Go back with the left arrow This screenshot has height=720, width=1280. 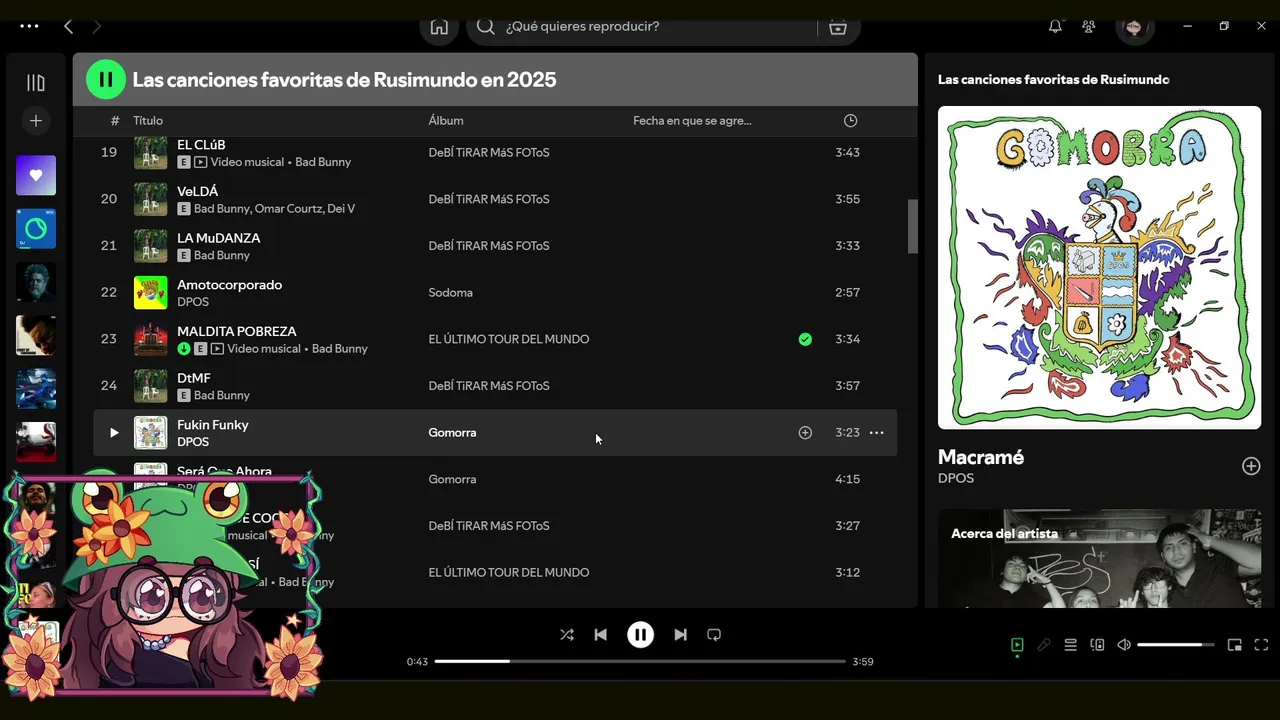point(68,27)
